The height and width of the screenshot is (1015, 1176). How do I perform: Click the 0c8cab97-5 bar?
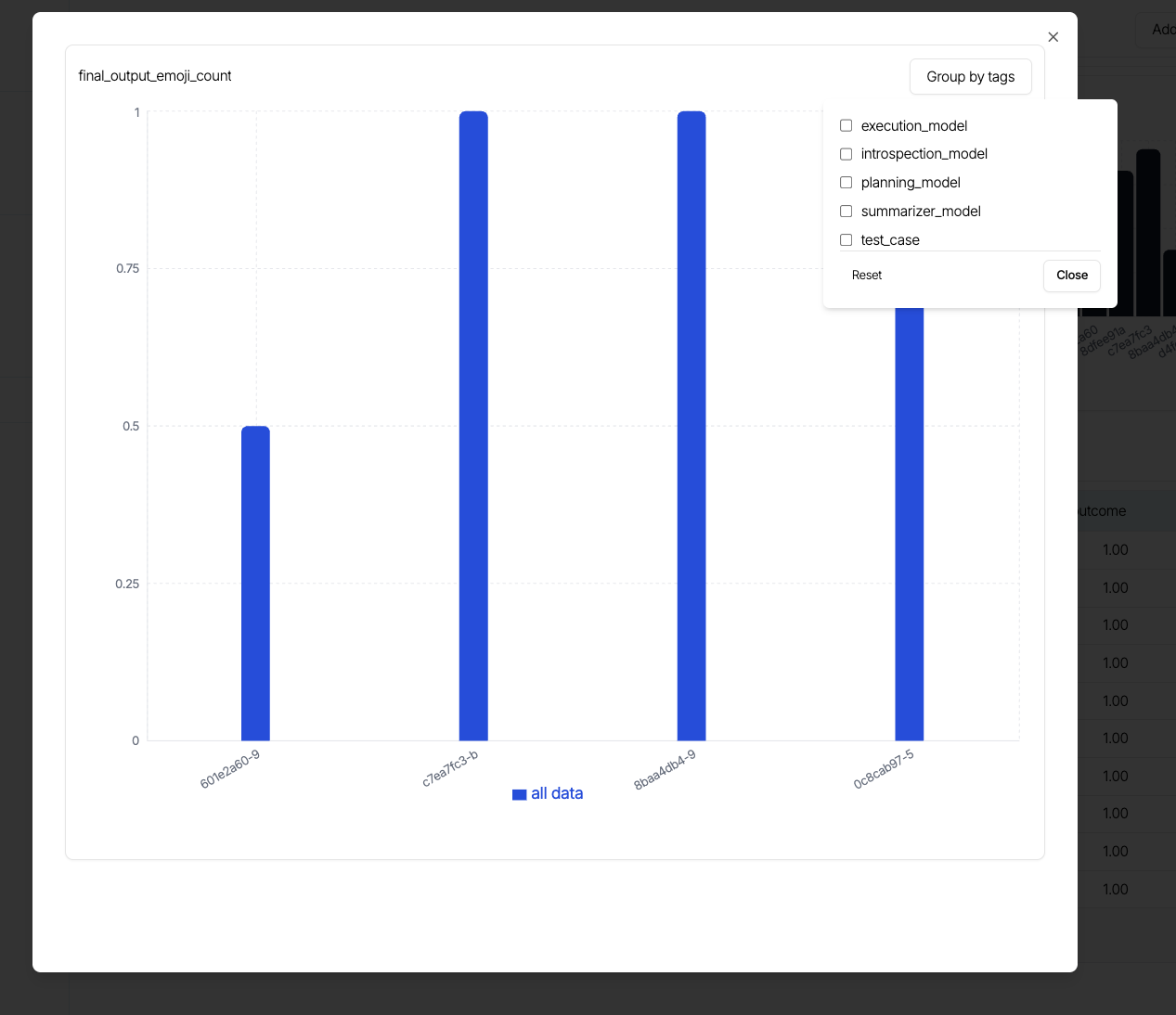[x=910, y=524]
